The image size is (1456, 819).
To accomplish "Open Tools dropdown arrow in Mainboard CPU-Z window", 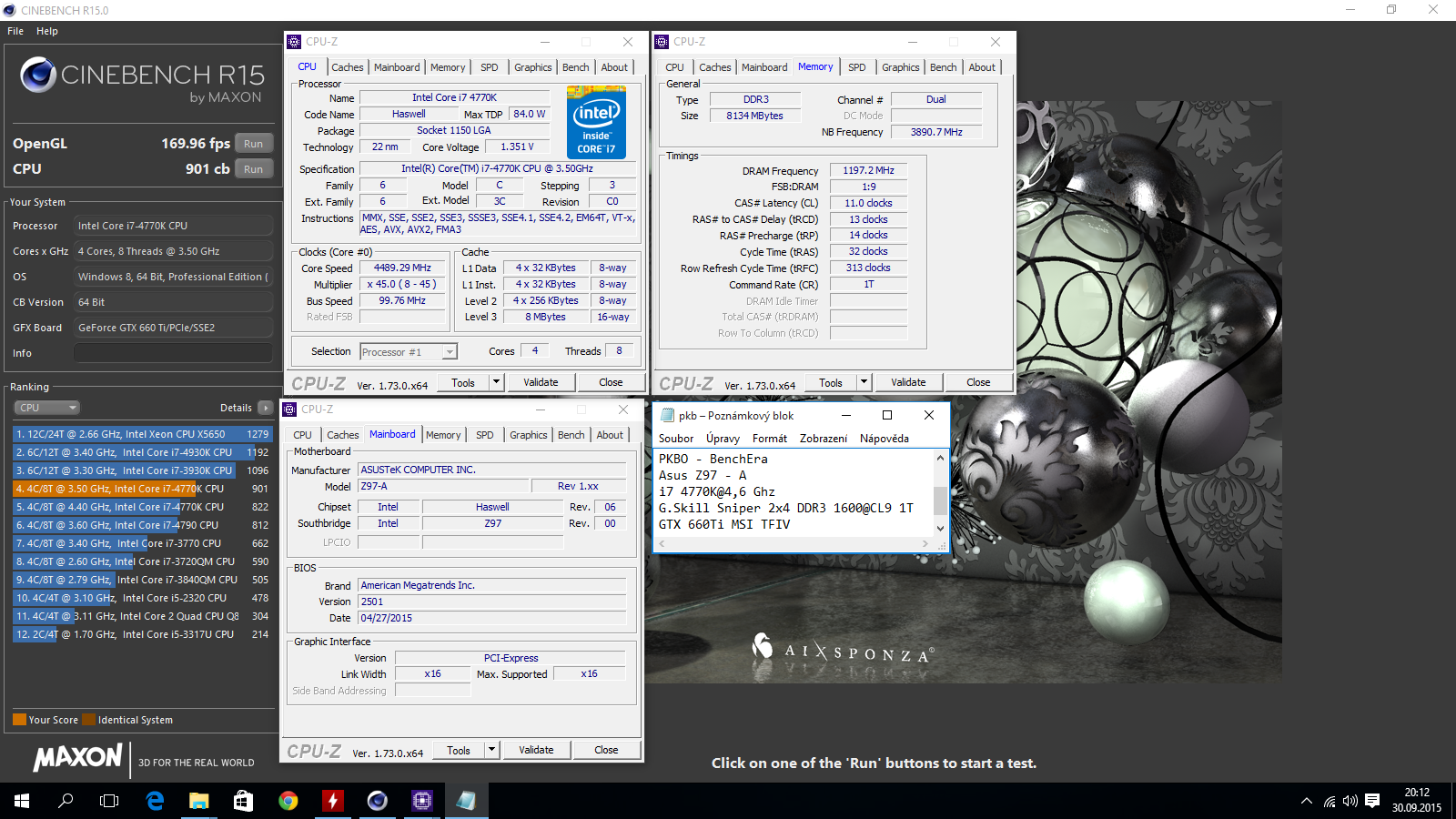I will tap(491, 750).
